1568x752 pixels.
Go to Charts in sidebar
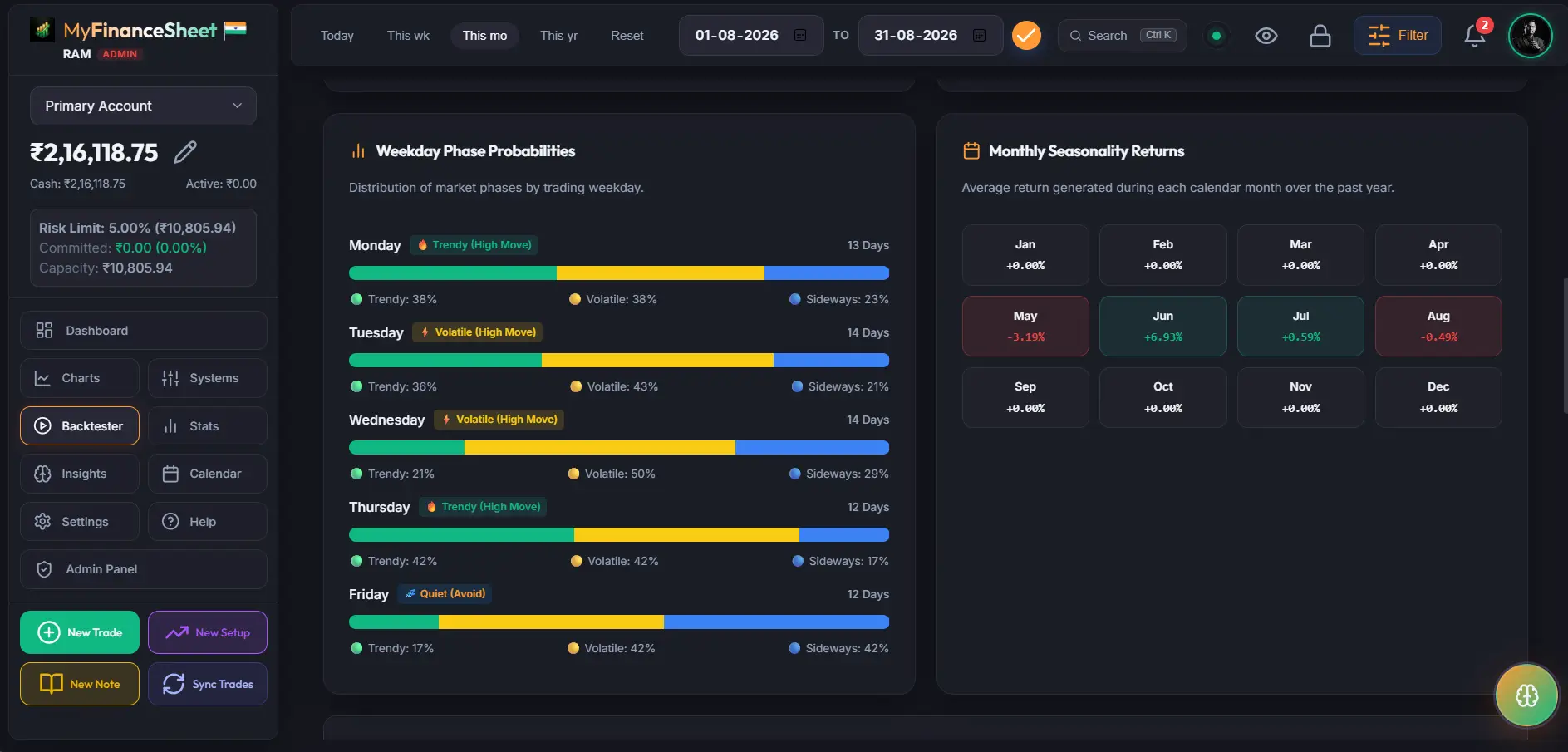pos(80,378)
